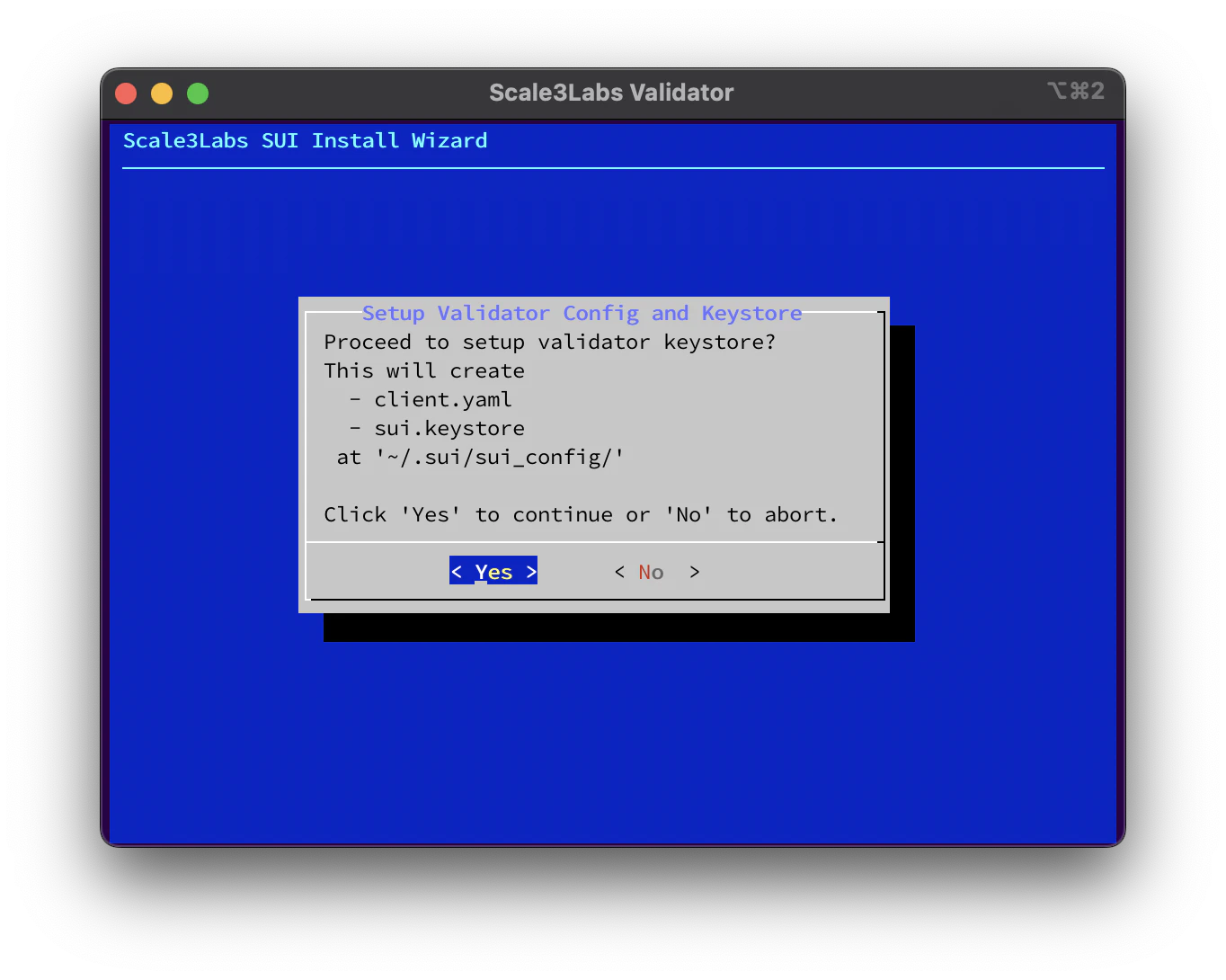Screen dimensions: 1226x980
Task: Click the ⌥⌘2 shortcut indicator in title bar
Action: tap(1076, 91)
